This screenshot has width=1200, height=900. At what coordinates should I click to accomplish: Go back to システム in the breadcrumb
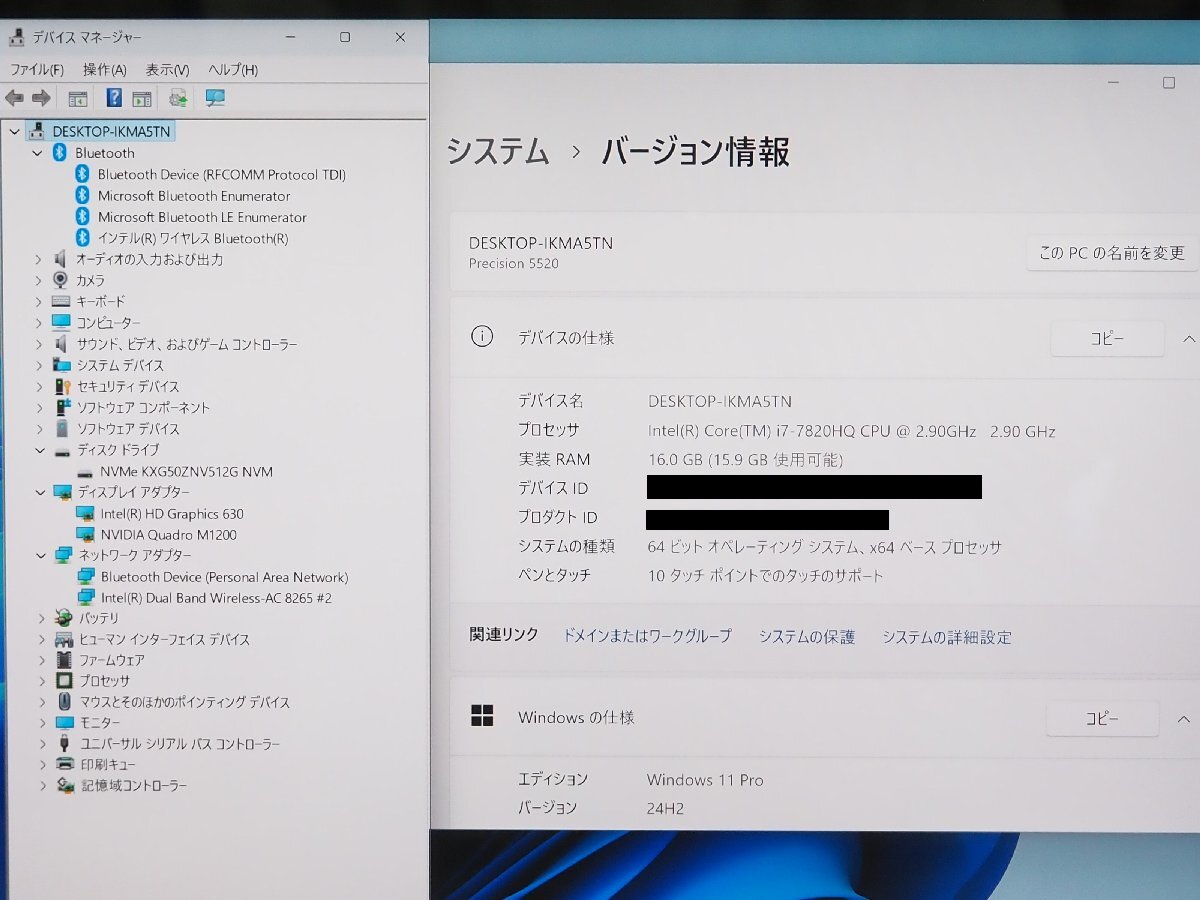(498, 152)
